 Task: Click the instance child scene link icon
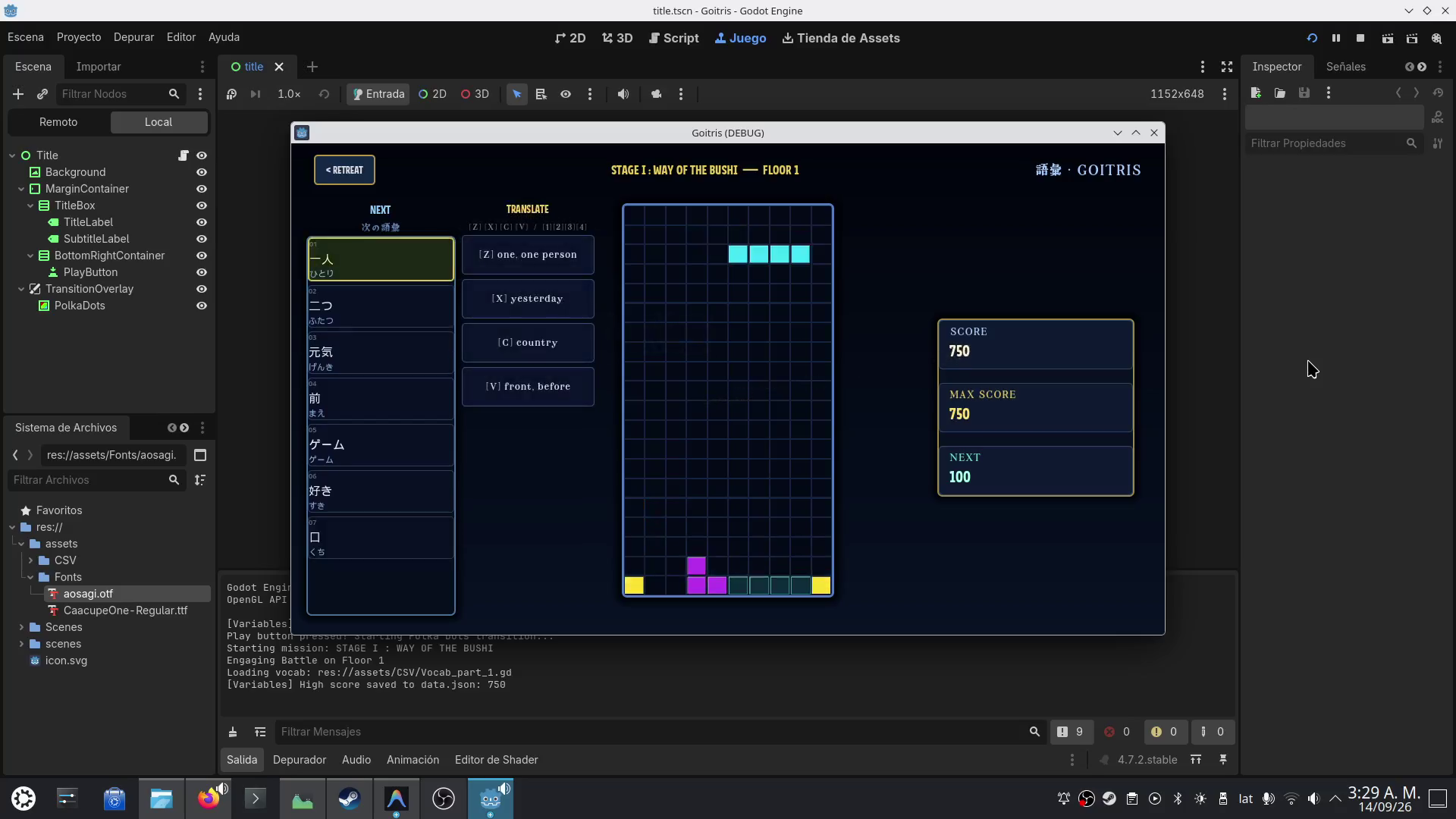pos(42,94)
